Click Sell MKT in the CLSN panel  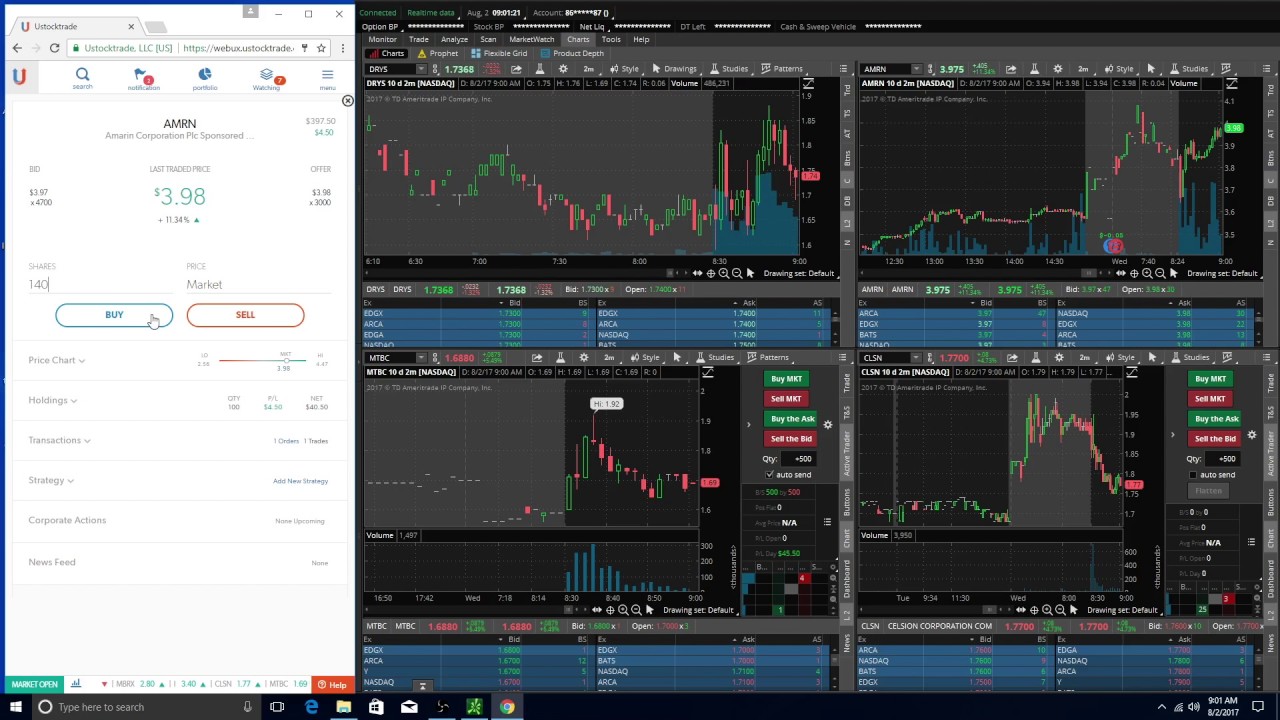1209,398
